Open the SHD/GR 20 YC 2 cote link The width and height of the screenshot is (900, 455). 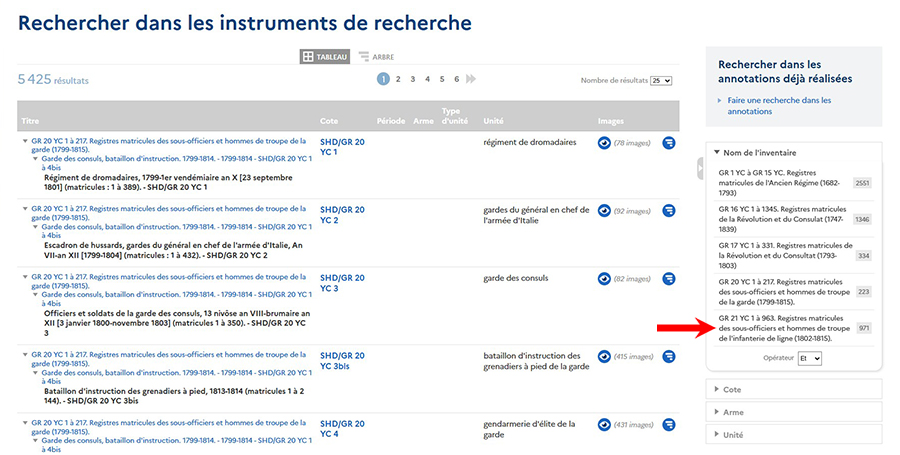[342, 215]
